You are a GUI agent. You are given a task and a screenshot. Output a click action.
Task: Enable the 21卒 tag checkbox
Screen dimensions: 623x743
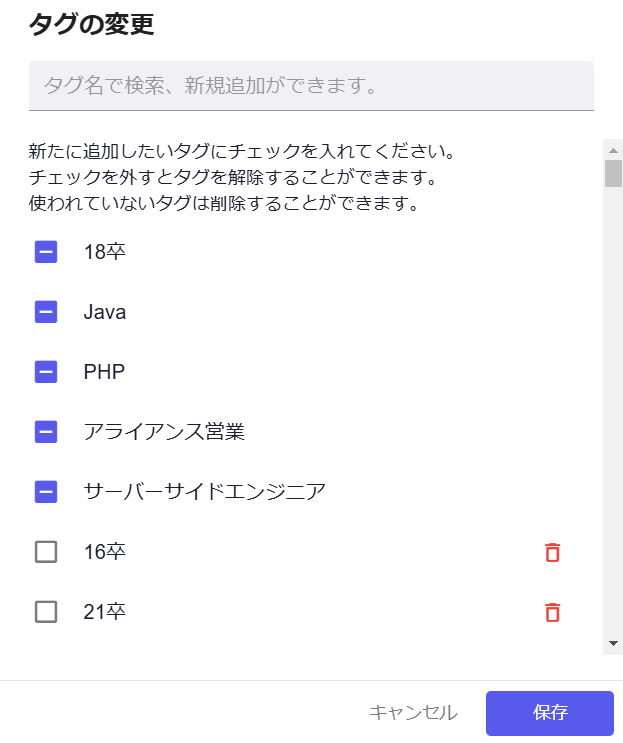click(46, 612)
